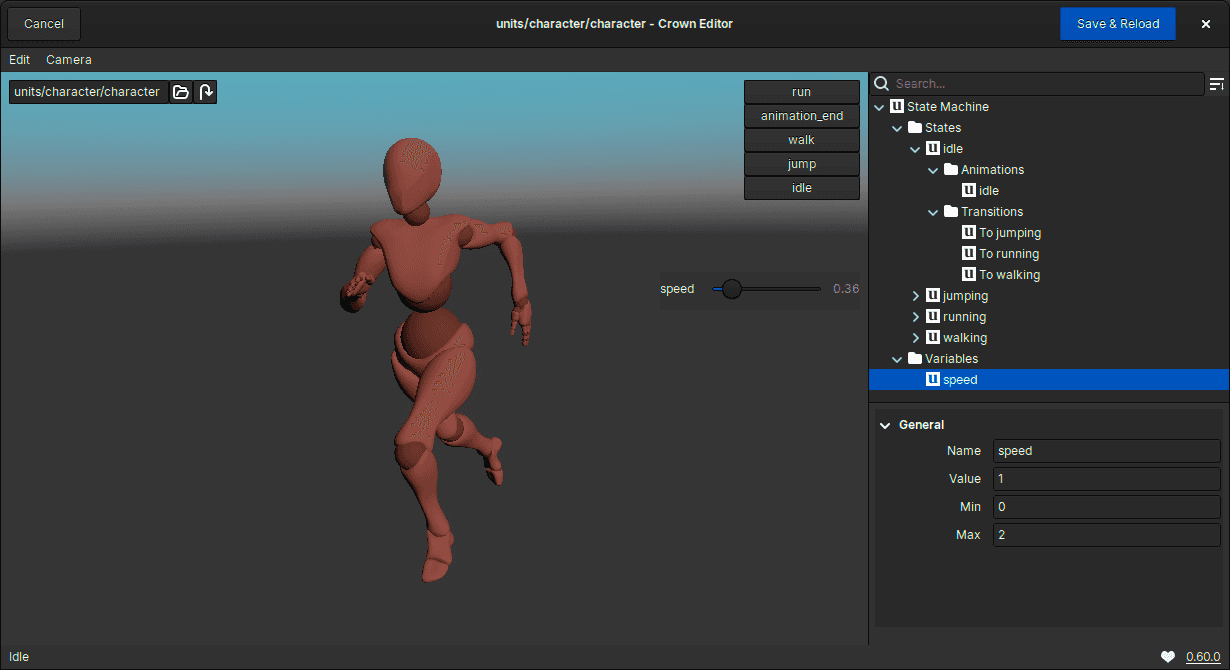Expand the jumping state

pyautogui.click(x=915, y=296)
